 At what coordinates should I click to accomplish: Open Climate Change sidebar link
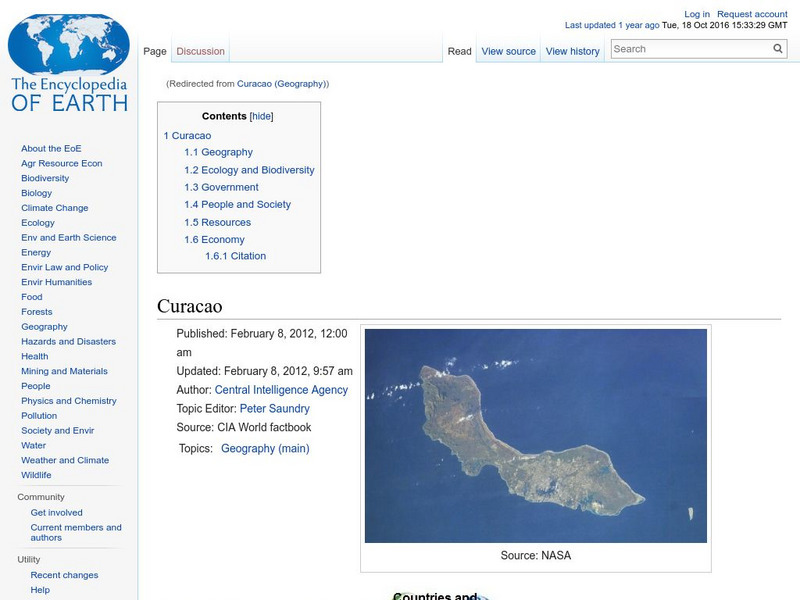click(55, 208)
